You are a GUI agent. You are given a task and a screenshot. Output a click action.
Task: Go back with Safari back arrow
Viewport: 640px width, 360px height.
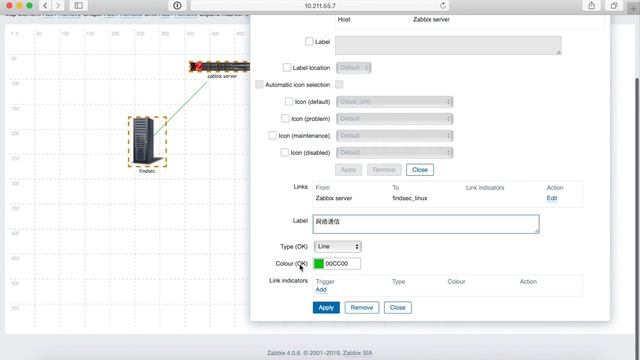coord(45,6)
